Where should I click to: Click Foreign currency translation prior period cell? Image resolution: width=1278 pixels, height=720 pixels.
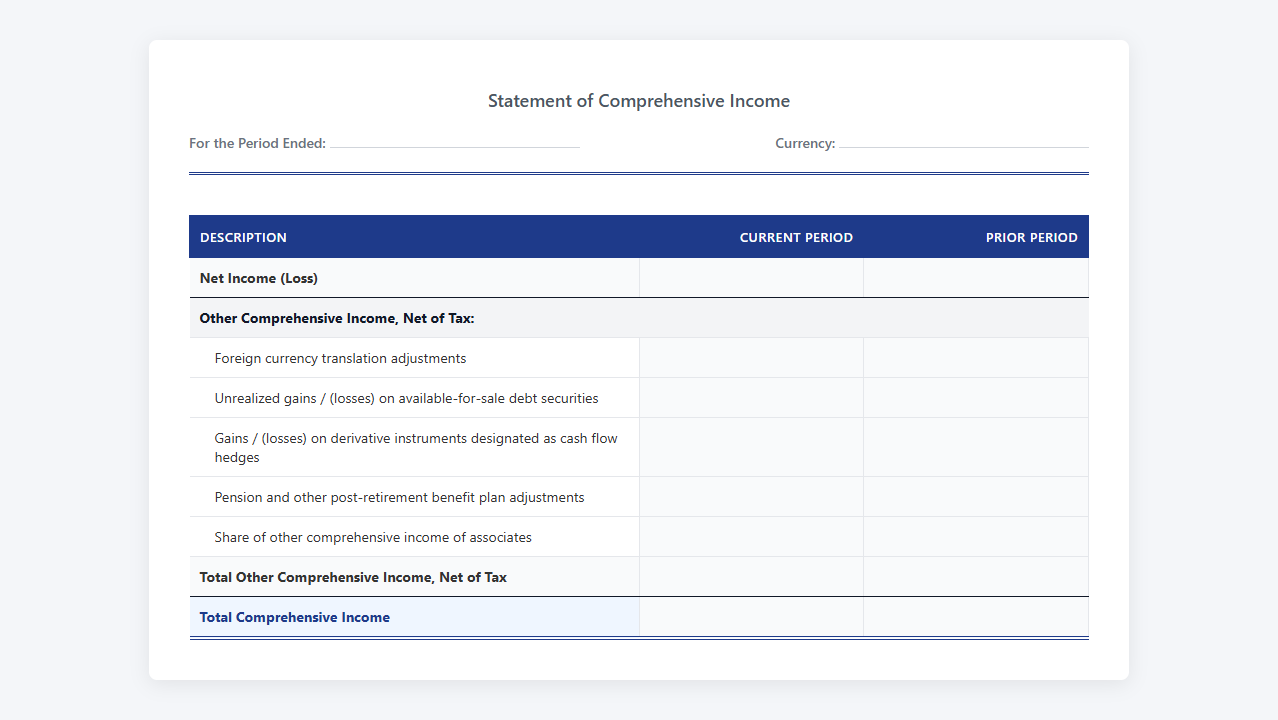976,358
